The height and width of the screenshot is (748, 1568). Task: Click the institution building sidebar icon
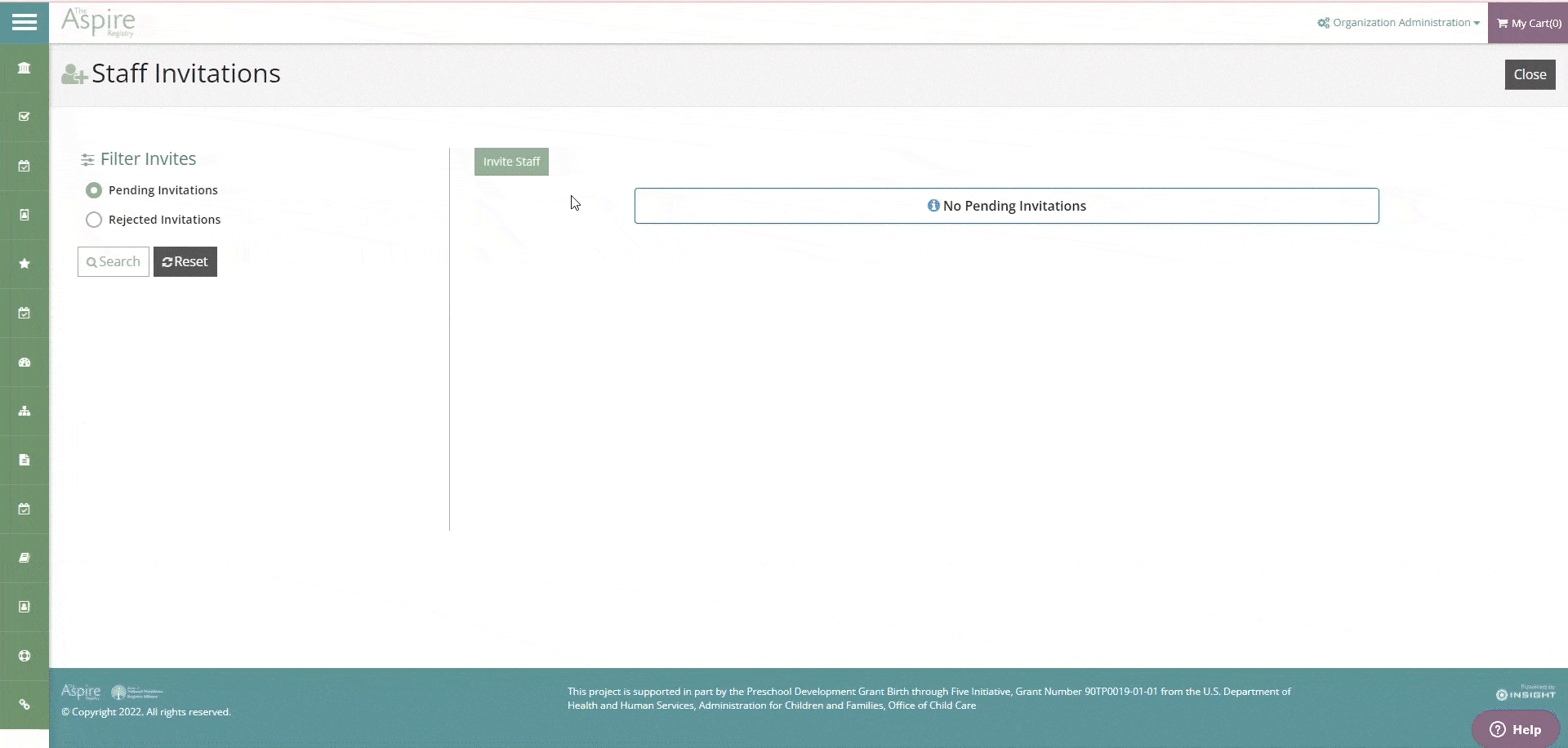click(24, 68)
